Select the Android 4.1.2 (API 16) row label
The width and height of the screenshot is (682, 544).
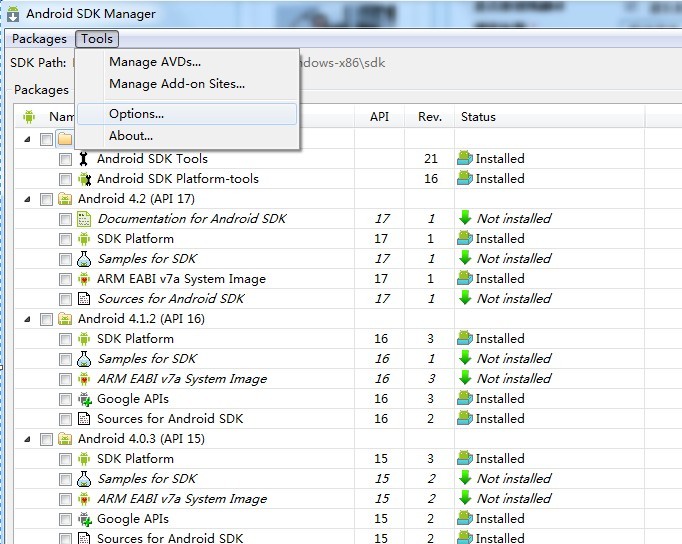coord(141,319)
